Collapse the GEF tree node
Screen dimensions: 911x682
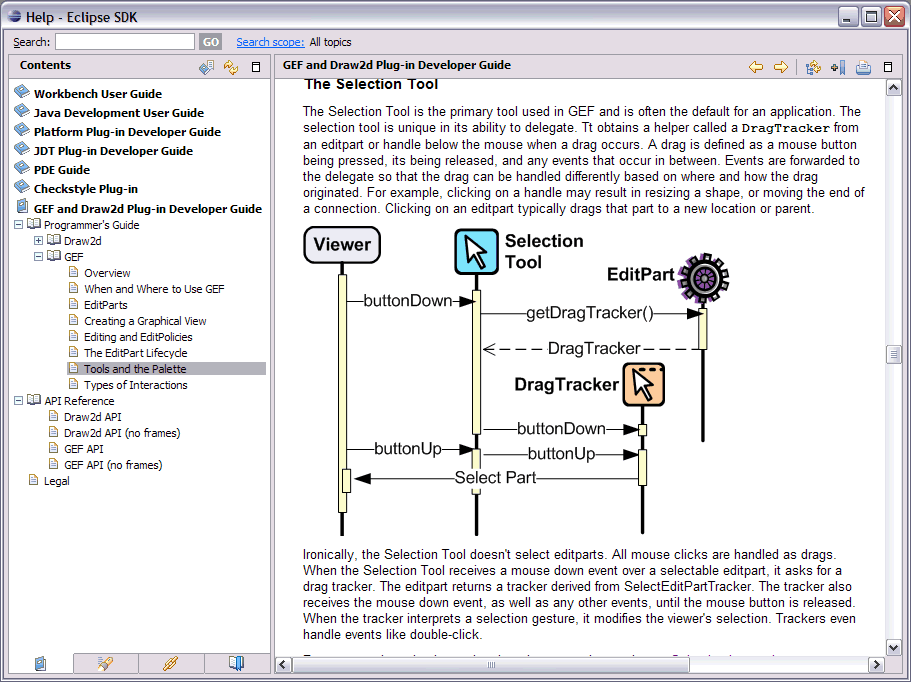coord(38,256)
